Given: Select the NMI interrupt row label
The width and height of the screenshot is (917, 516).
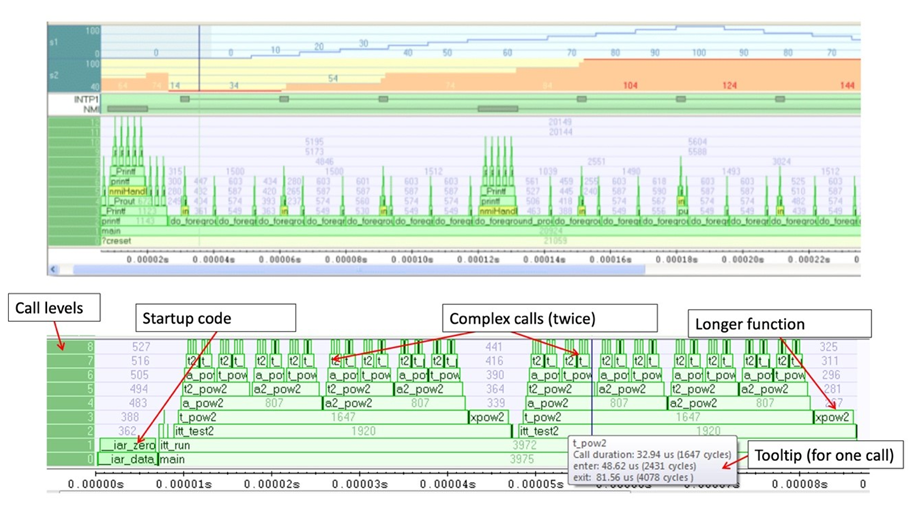Looking at the screenshot, I should [x=91, y=109].
